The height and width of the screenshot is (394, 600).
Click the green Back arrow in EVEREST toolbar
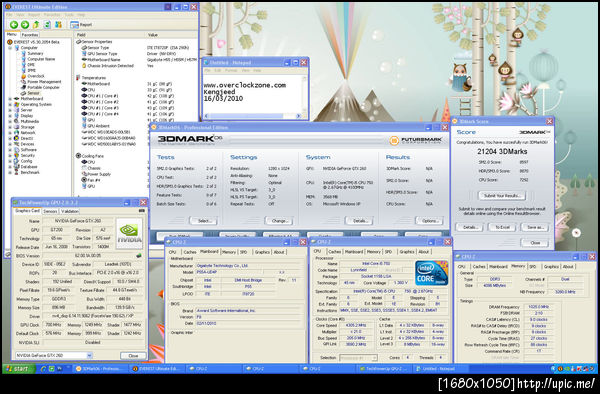tap(14, 24)
